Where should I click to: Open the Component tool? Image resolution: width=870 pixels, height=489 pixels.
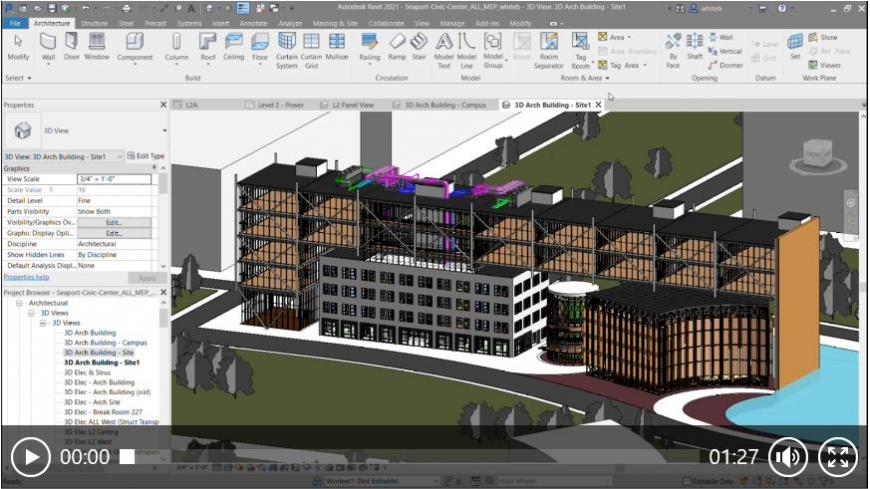134,47
